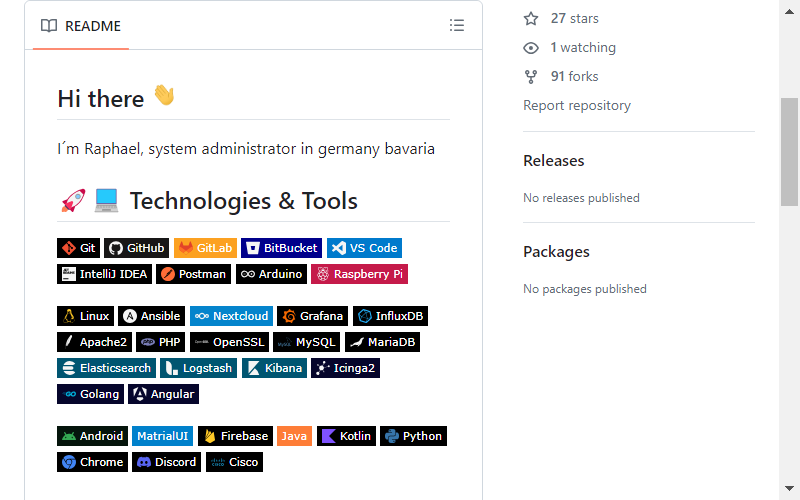Open the README outline list icon

click(457, 25)
